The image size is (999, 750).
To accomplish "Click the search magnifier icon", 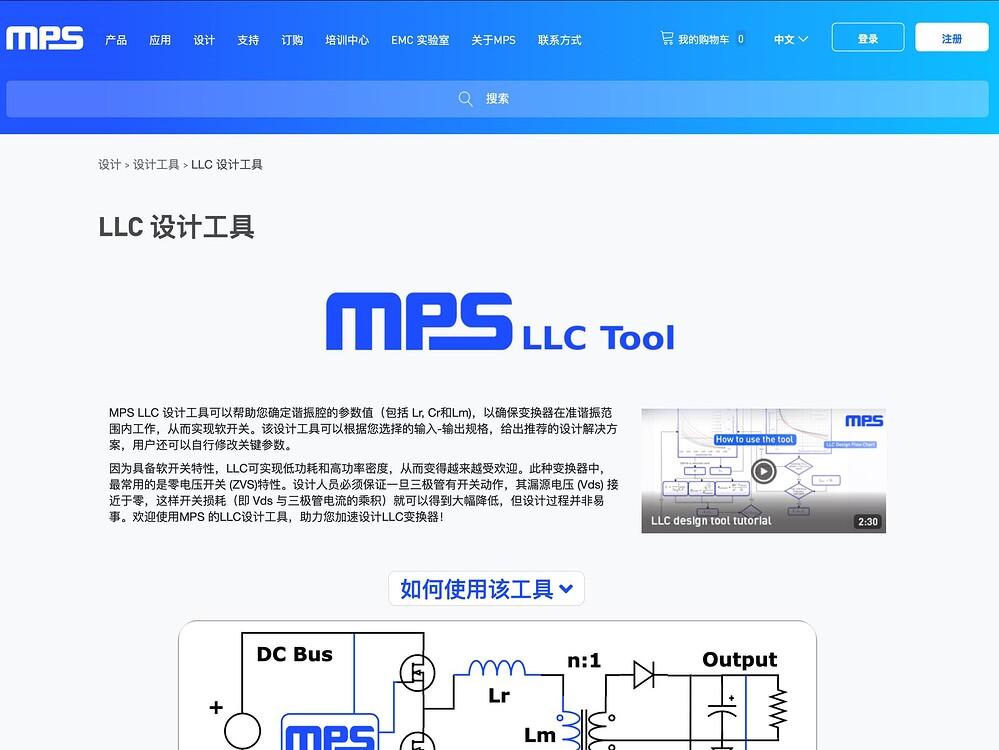I will click(465, 98).
